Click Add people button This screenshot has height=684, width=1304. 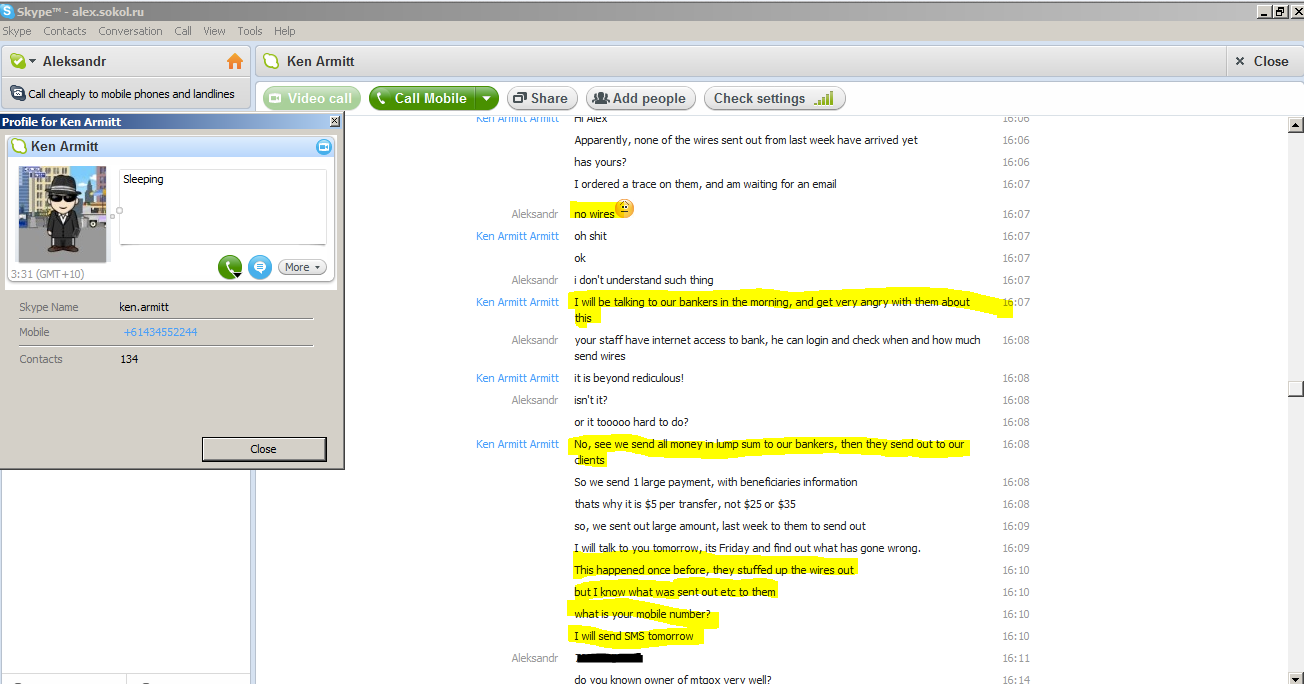640,98
